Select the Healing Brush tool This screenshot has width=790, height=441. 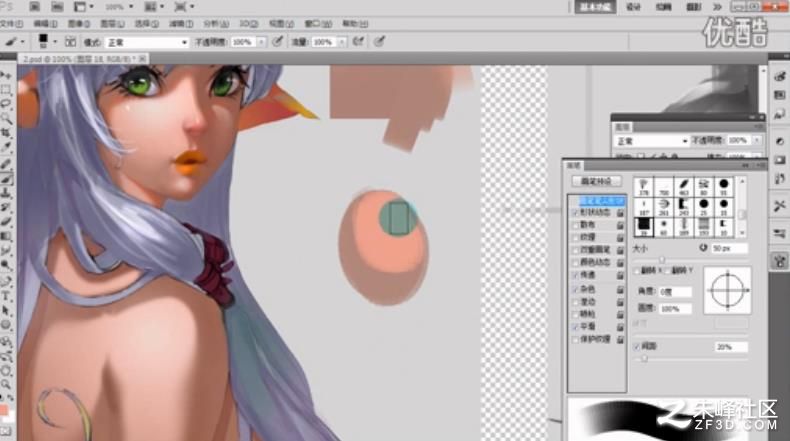point(6,164)
